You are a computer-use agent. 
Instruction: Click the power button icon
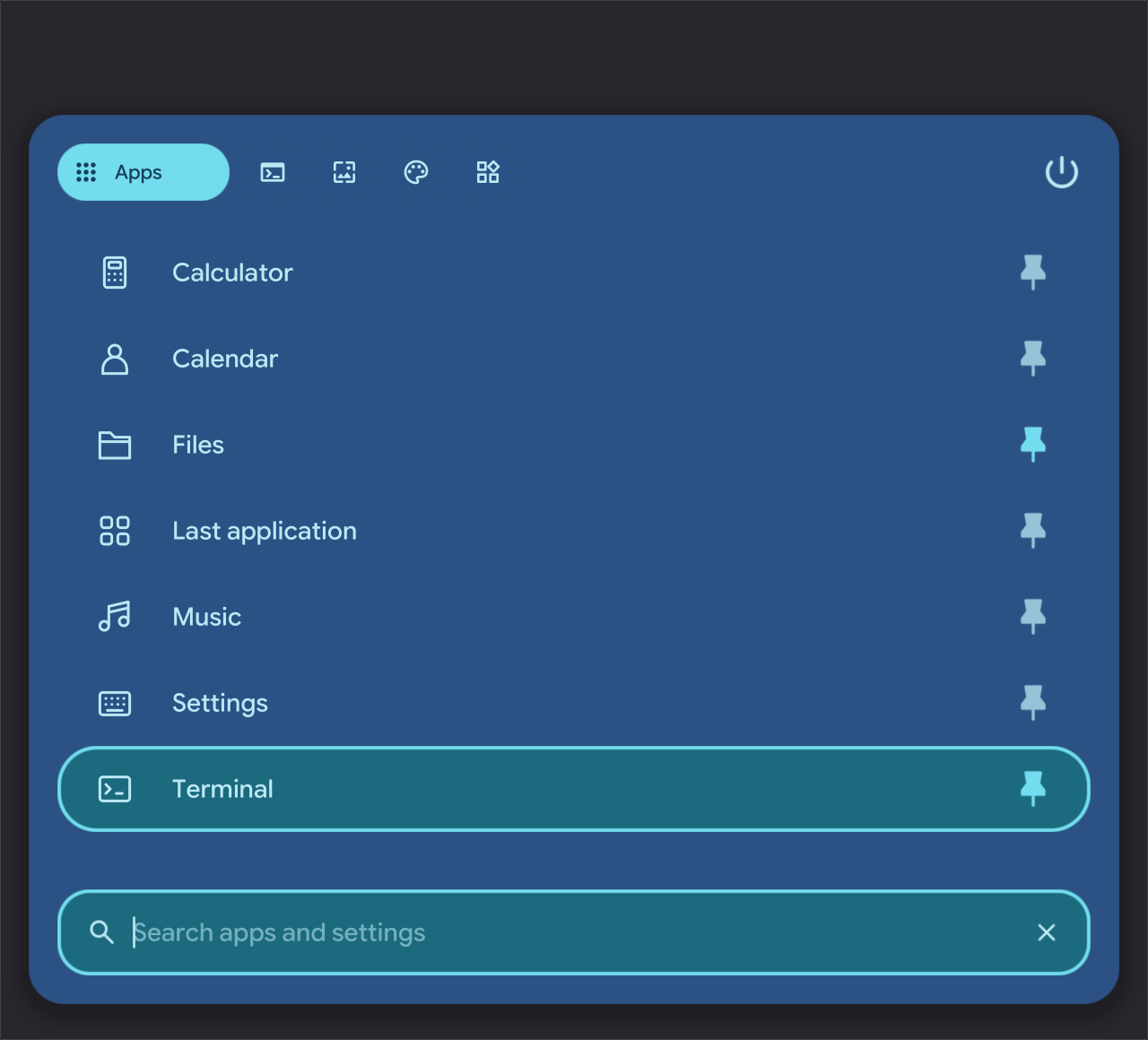pyautogui.click(x=1062, y=172)
